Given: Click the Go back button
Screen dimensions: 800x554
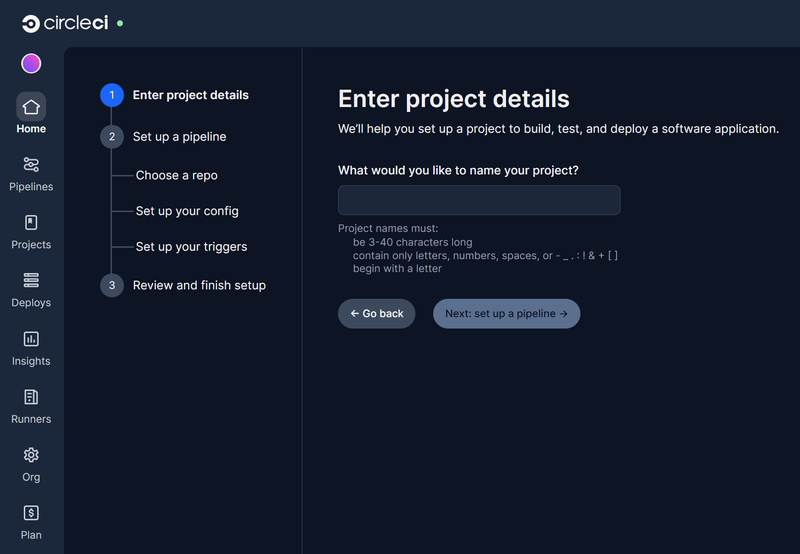Looking at the screenshot, I should tap(376, 313).
